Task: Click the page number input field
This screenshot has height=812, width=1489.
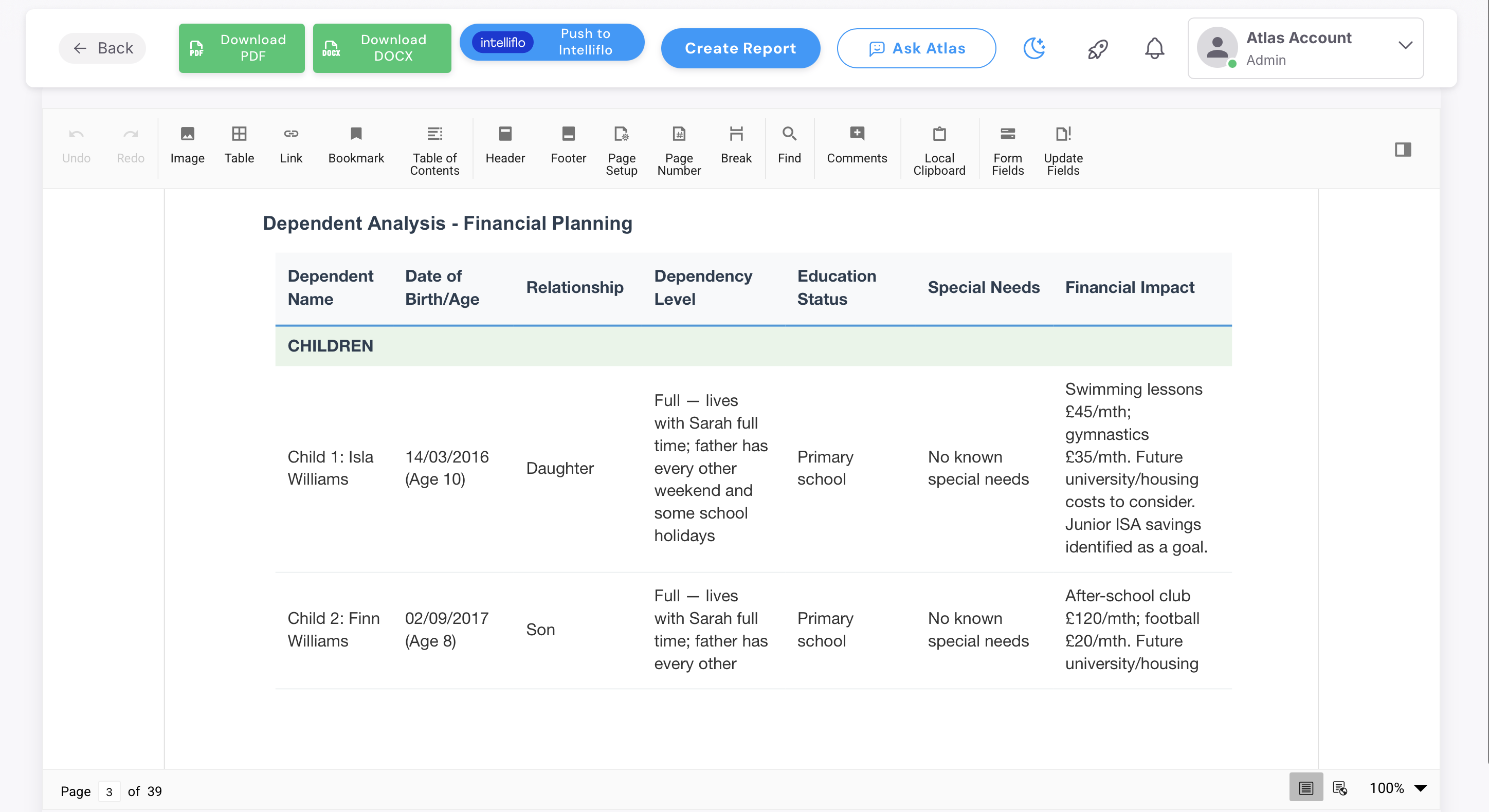Action: click(109, 791)
